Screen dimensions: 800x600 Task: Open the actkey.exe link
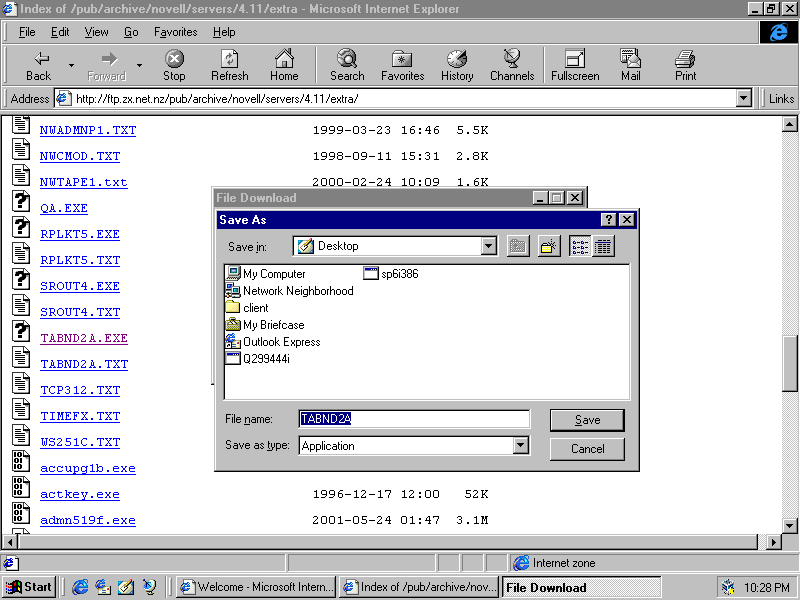[80, 495]
